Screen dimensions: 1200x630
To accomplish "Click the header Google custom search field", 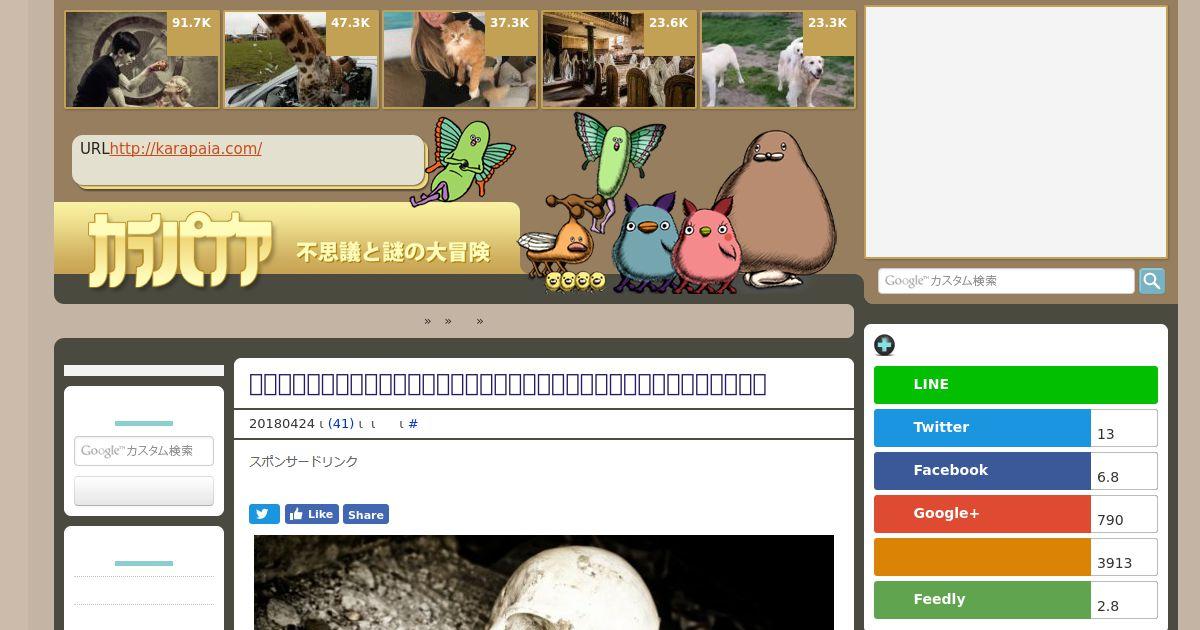I will 1006,281.
